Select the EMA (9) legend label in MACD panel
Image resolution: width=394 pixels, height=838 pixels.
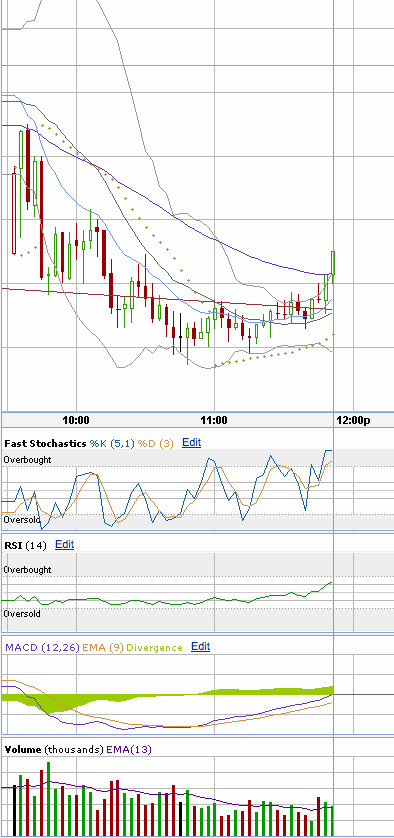[x=103, y=648]
